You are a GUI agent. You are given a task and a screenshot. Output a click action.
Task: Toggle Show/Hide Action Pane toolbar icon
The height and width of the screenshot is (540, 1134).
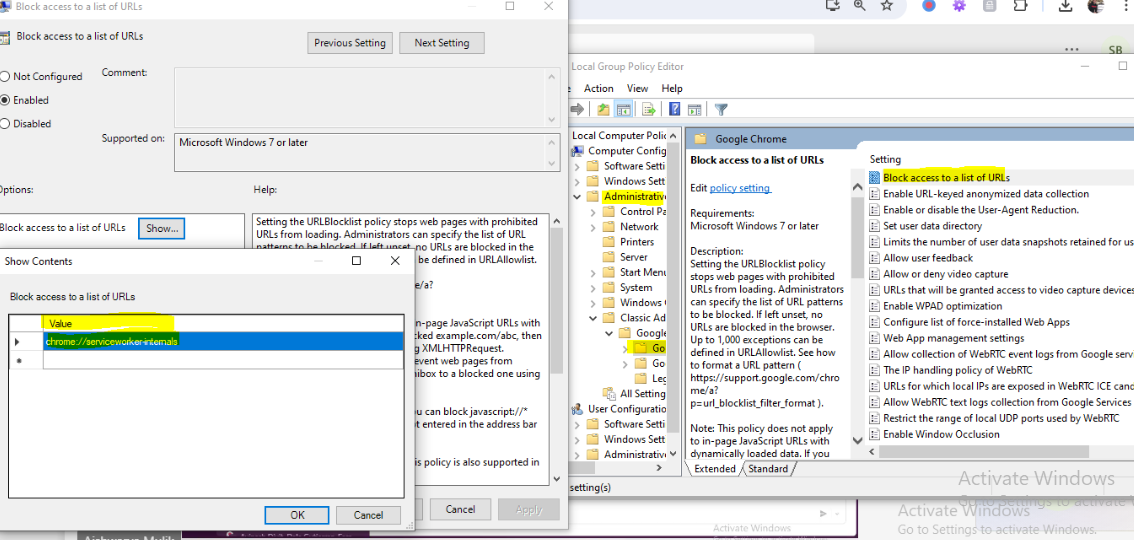pyautogui.click(x=694, y=109)
